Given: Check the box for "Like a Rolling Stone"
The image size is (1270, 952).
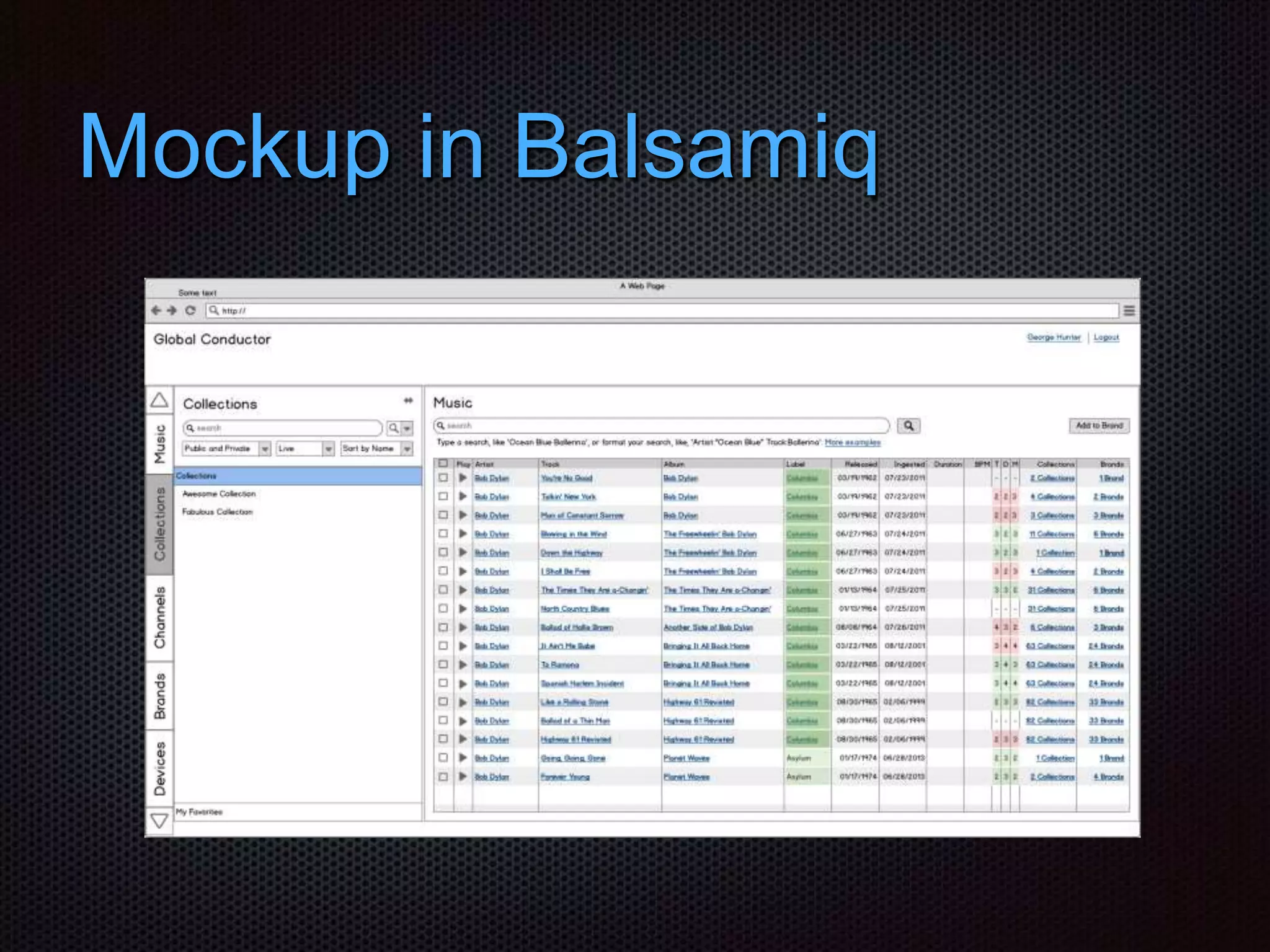Looking at the screenshot, I should tap(443, 702).
